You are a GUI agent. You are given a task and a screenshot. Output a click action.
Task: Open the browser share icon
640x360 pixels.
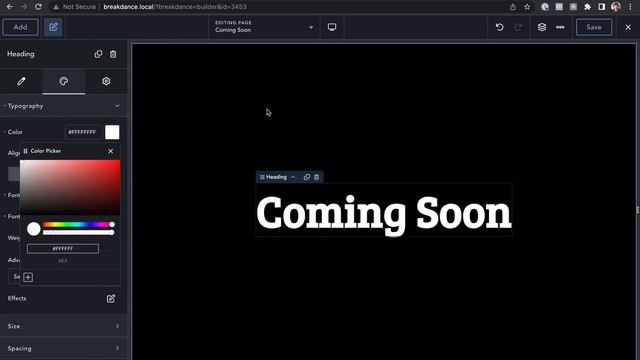513,7
